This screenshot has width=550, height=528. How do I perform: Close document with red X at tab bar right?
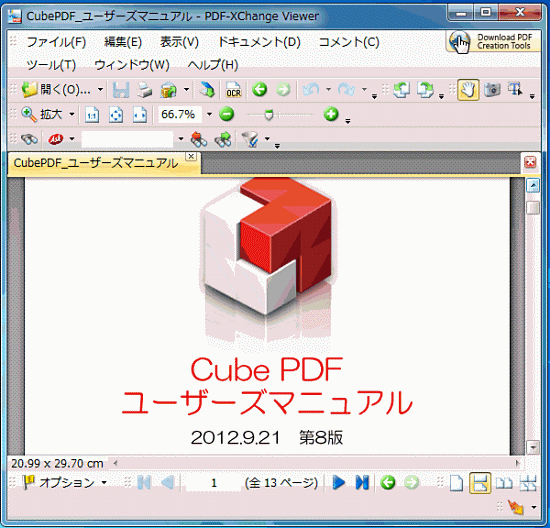pyautogui.click(x=530, y=162)
